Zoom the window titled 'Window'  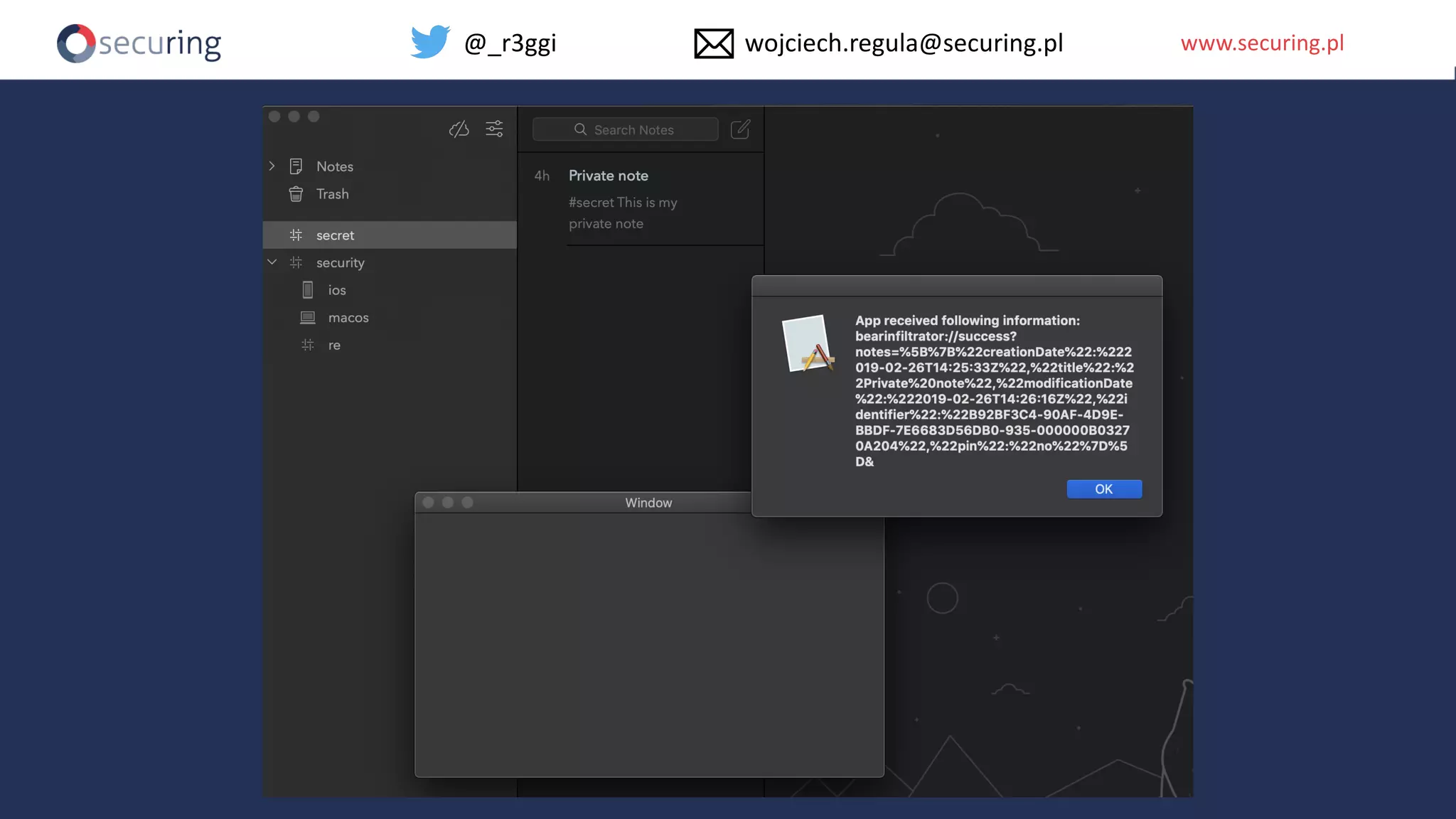(467, 503)
